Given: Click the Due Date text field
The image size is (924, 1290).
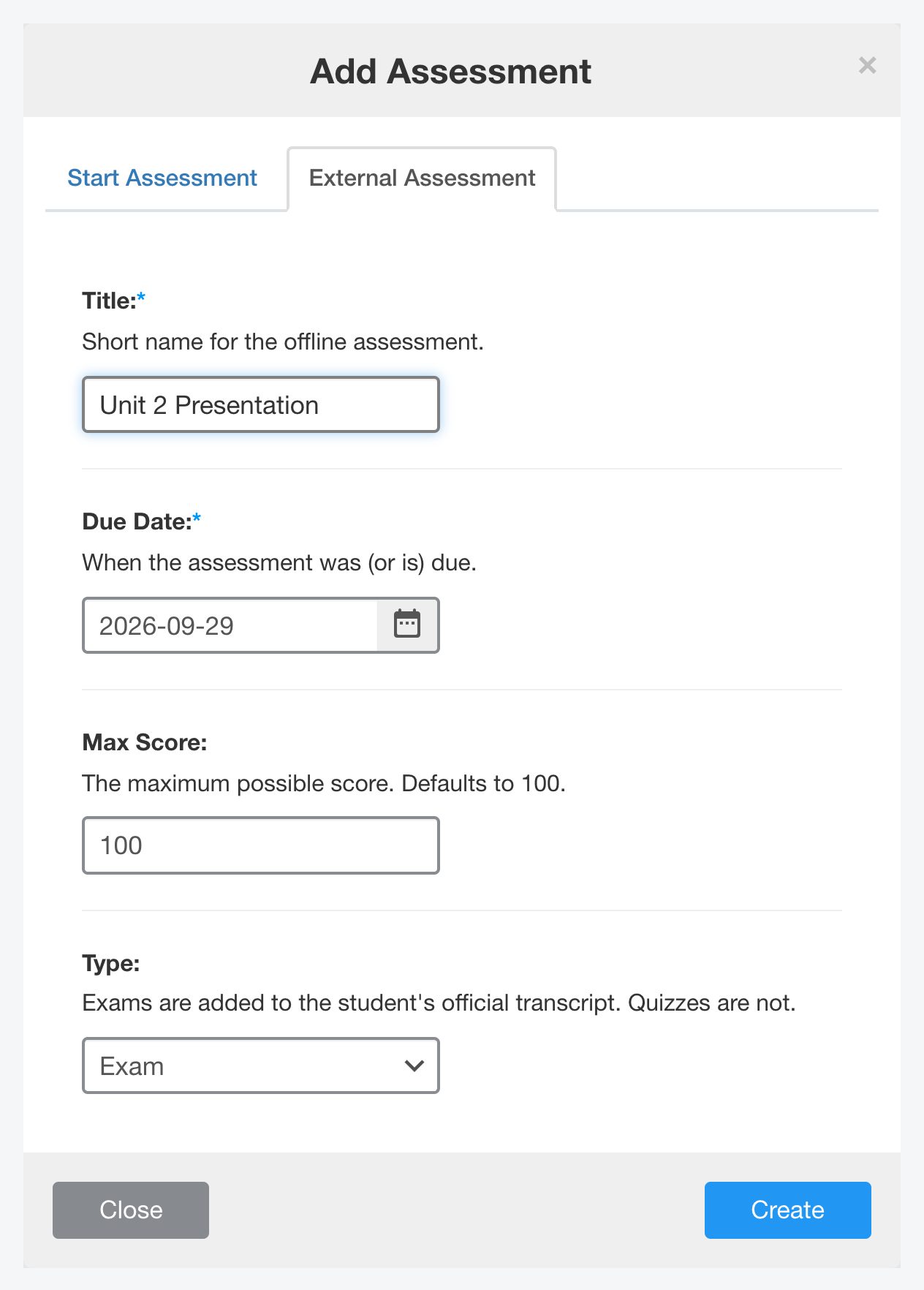Looking at the screenshot, I should point(230,625).
